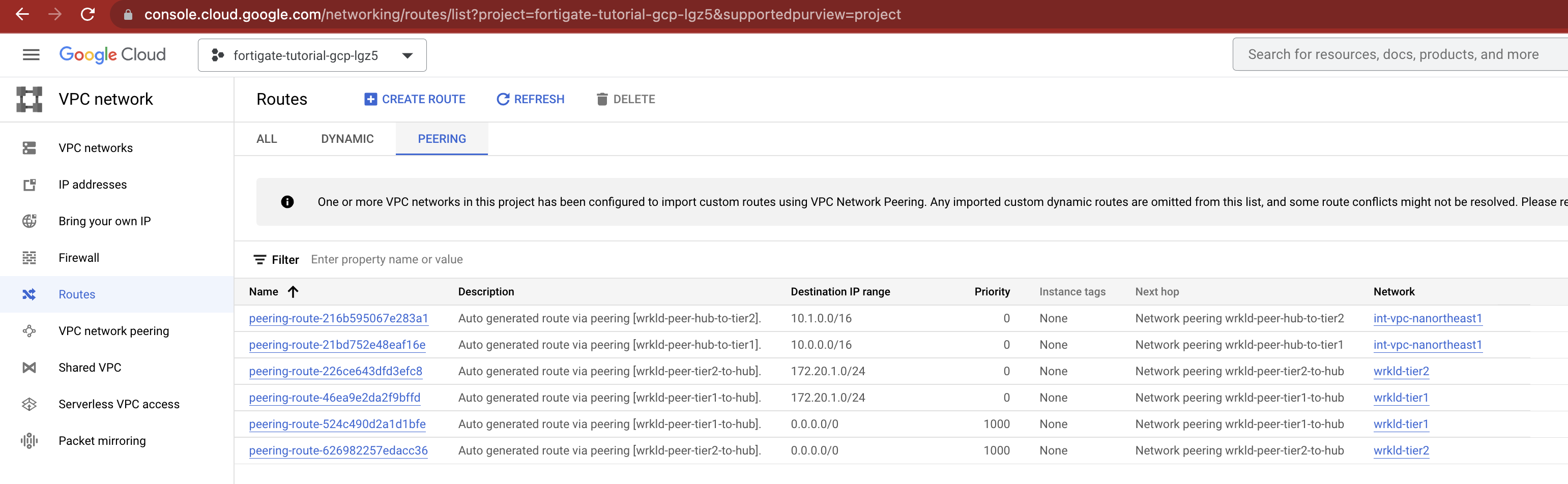Open peering-route-216b595067e283a1 details
This screenshot has height=484, width=1568.
(339, 318)
